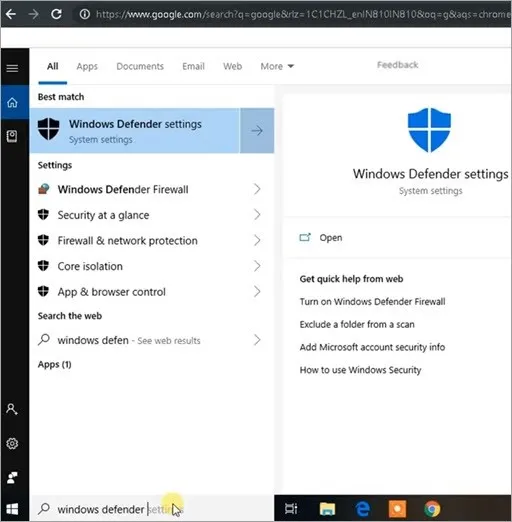Click the search magnifier in taskbar box

coord(44,509)
